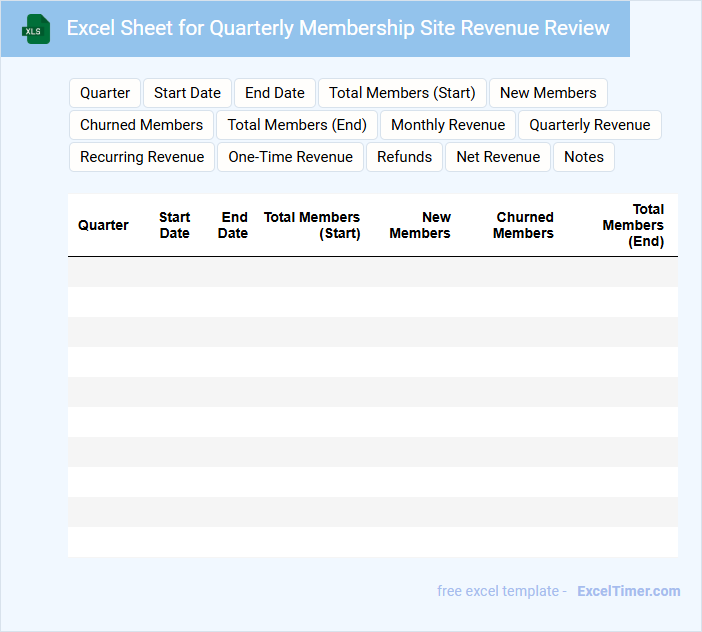The width and height of the screenshot is (702, 632).
Task: Click the Churned Members tag
Action: point(141,125)
